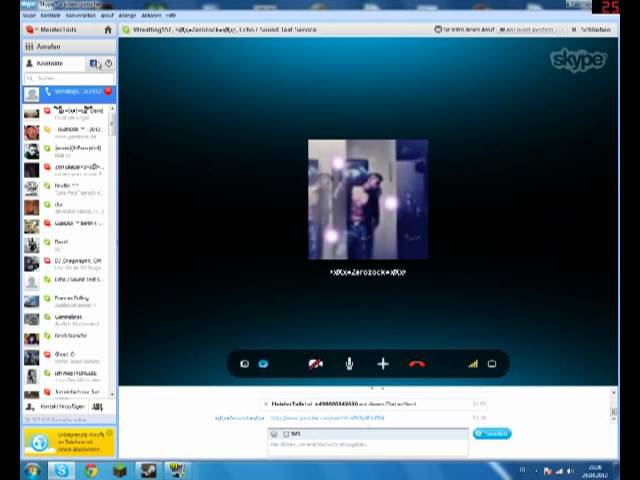Open the Echo / Sound Test Service contact
The height and width of the screenshot is (480, 640).
pyautogui.click(x=67, y=282)
